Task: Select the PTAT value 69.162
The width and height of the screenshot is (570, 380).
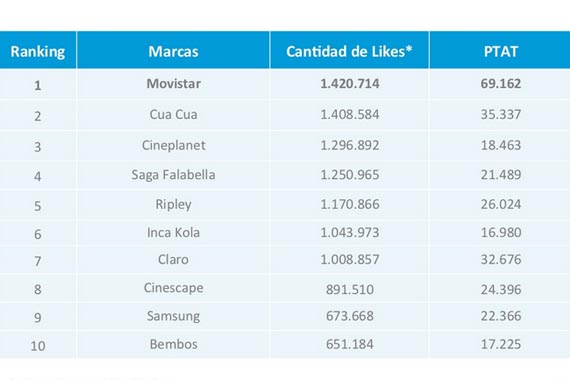Action: (x=501, y=84)
